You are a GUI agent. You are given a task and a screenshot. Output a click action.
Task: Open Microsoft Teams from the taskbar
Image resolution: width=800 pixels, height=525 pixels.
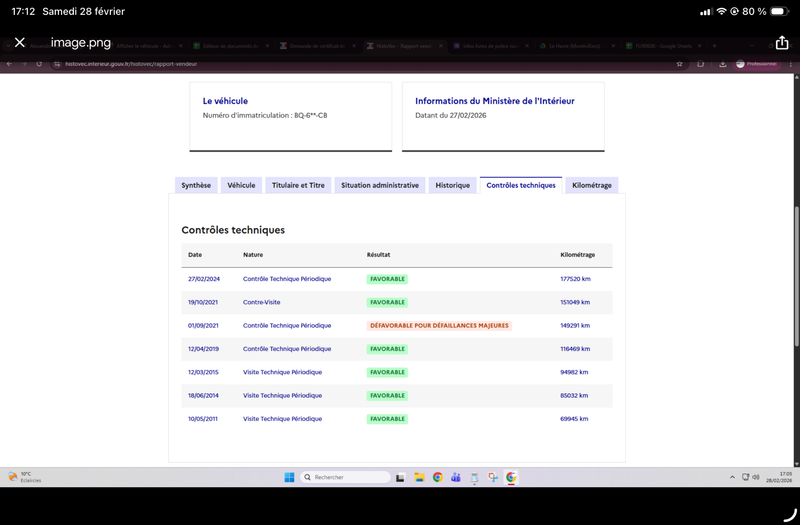click(x=456, y=477)
